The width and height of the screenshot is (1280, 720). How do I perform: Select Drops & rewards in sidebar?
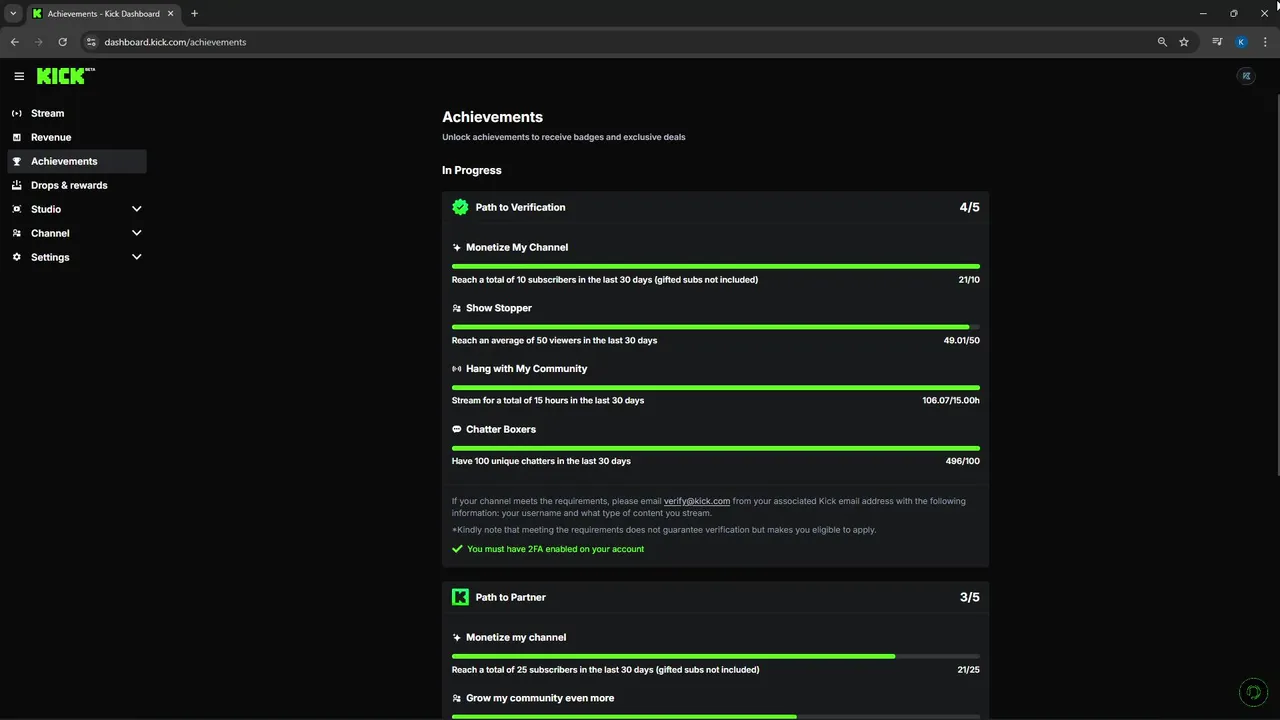[69, 185]
